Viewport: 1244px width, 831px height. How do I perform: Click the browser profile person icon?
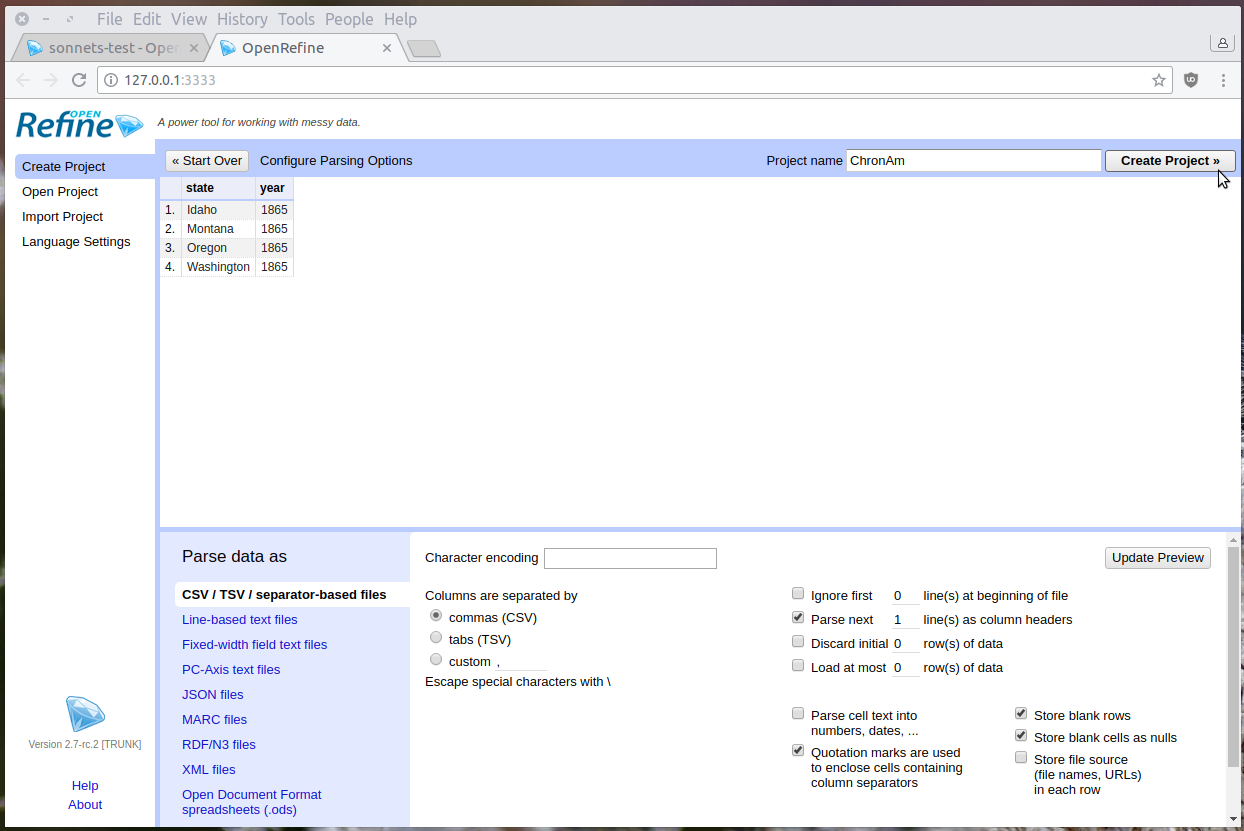1221,43
